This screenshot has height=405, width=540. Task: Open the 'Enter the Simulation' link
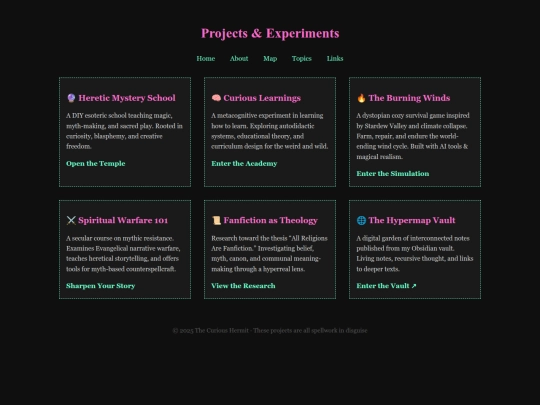tap(393, 174)
